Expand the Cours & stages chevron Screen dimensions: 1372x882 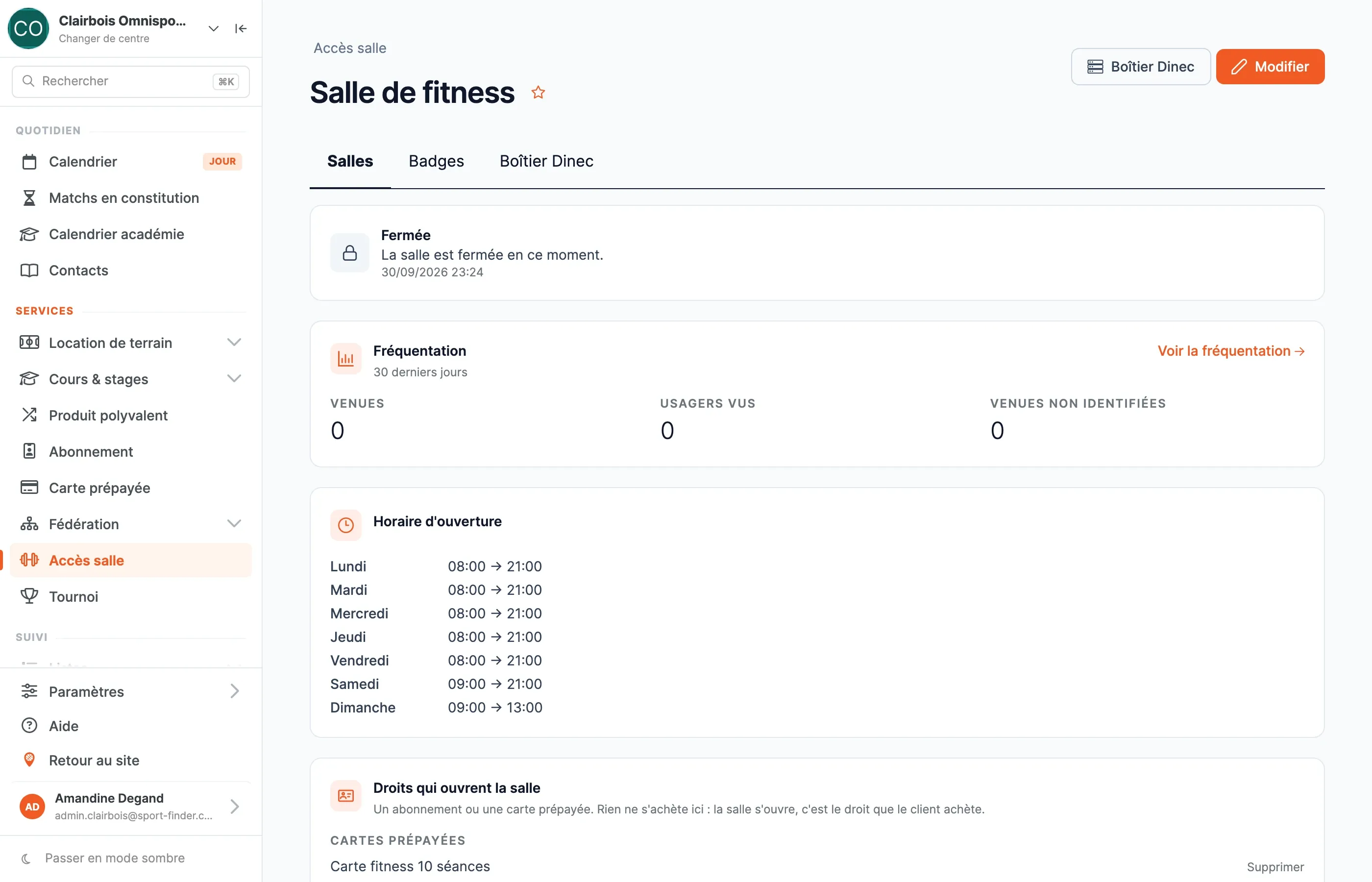(234, 379)
